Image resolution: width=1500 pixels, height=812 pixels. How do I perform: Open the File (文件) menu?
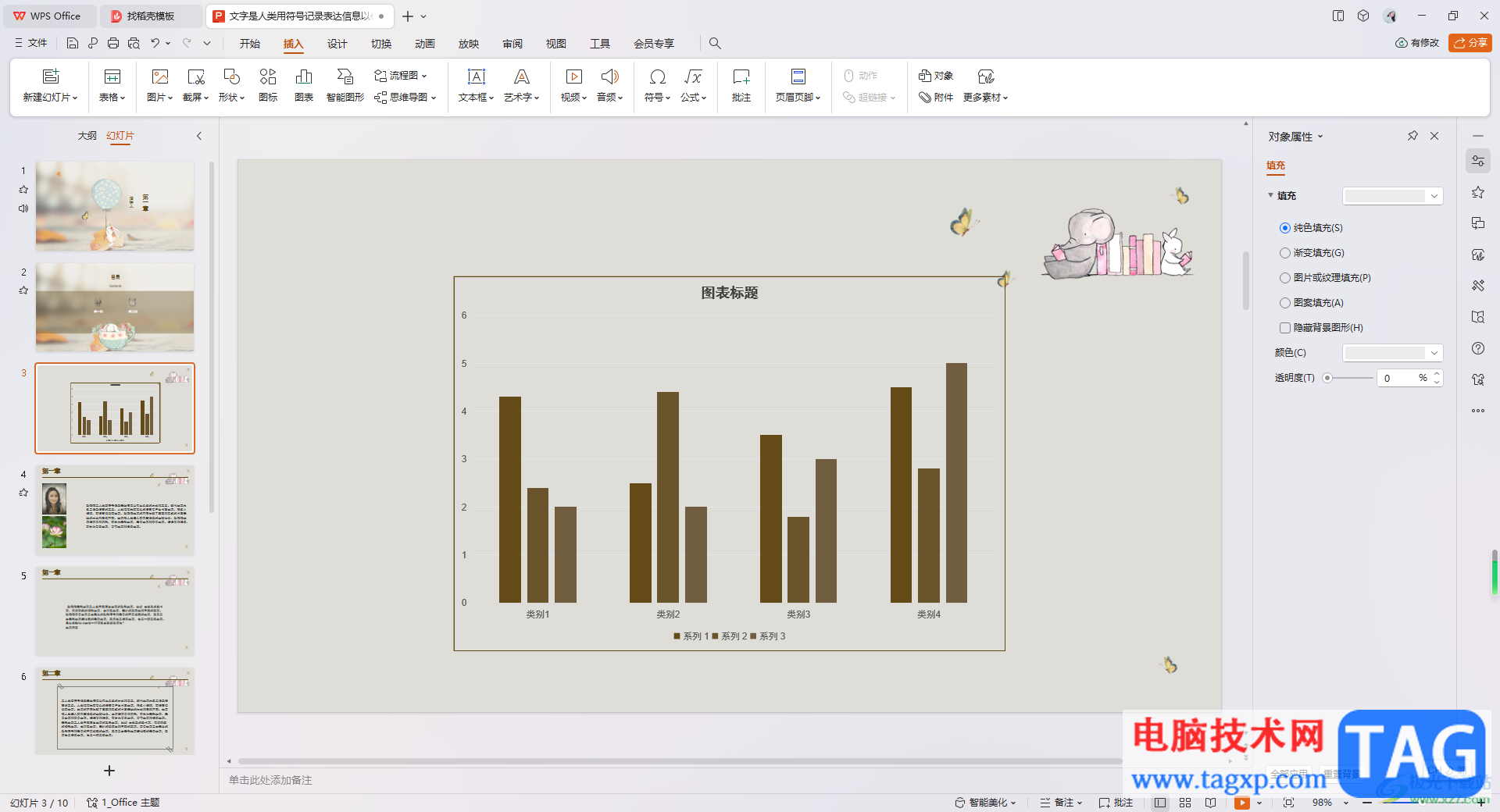(31, 43)
